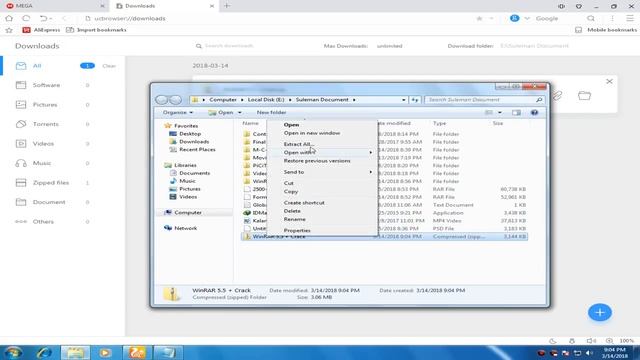Click the star bookmark icon in the address bar
This screenshot has height=360, width=640.
click(480, 18)
